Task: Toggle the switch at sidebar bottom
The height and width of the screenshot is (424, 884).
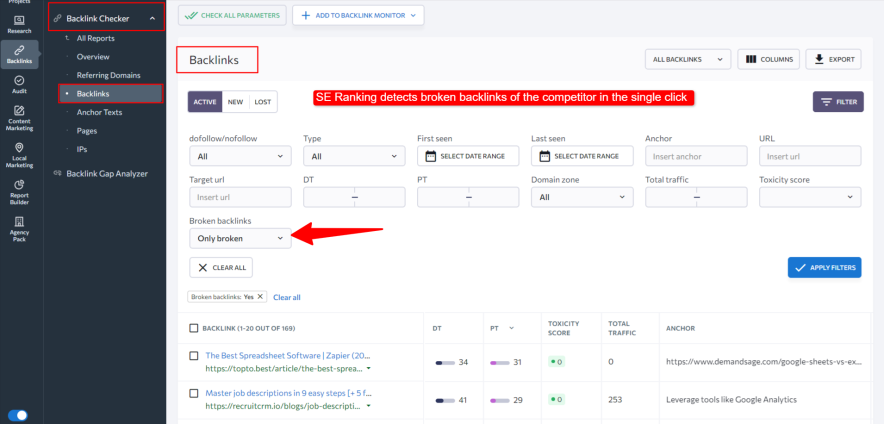Action: pos(18,416)
